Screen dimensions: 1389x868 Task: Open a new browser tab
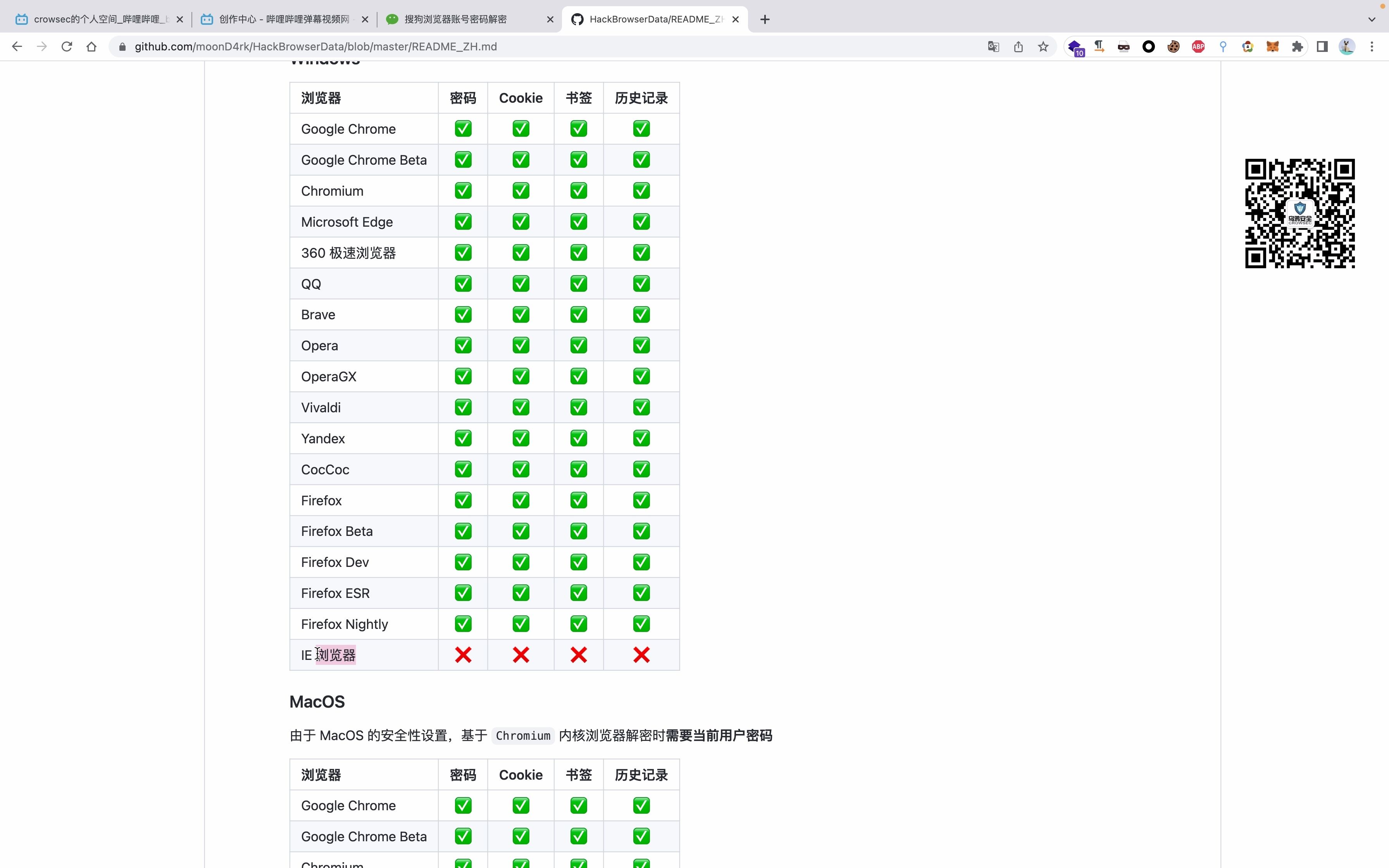click(x=765, y=19)
